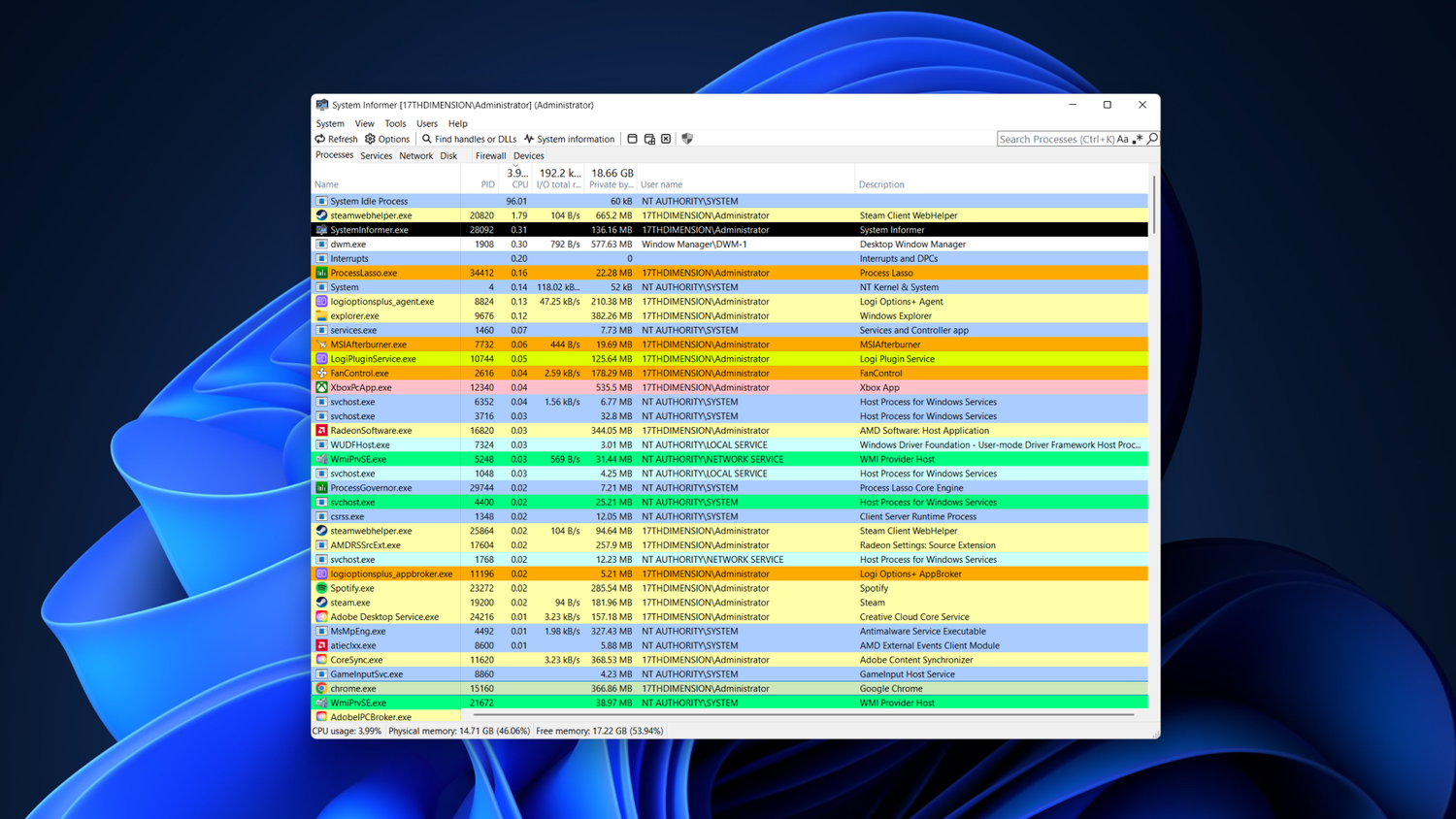Click the shield icon in toolbar

(x=687, y=139)
